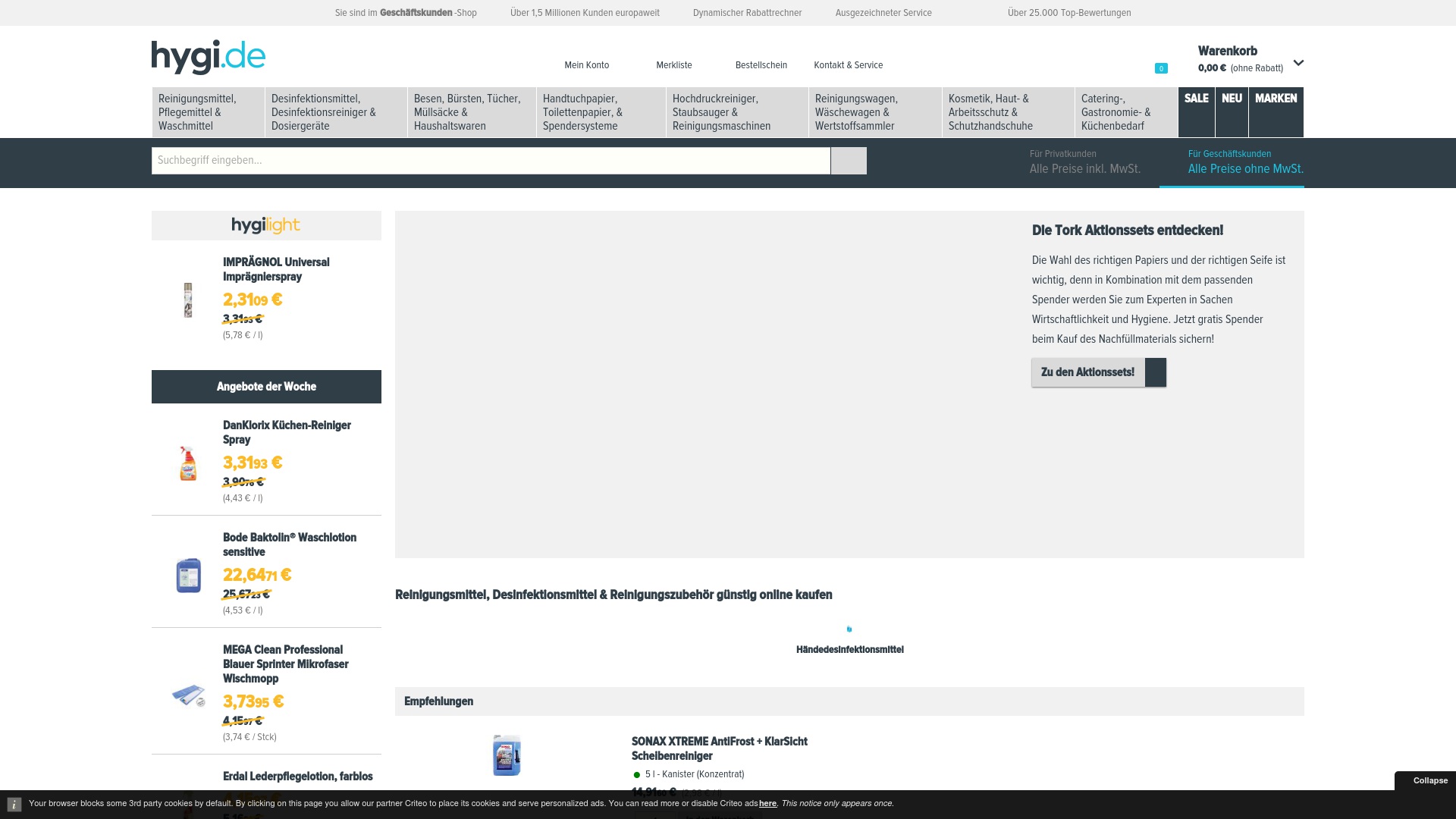The width and height of the screenshot is (1456, 819).
Task: Click the Händedesinfektionsmittel label
Action: point(850,650)
